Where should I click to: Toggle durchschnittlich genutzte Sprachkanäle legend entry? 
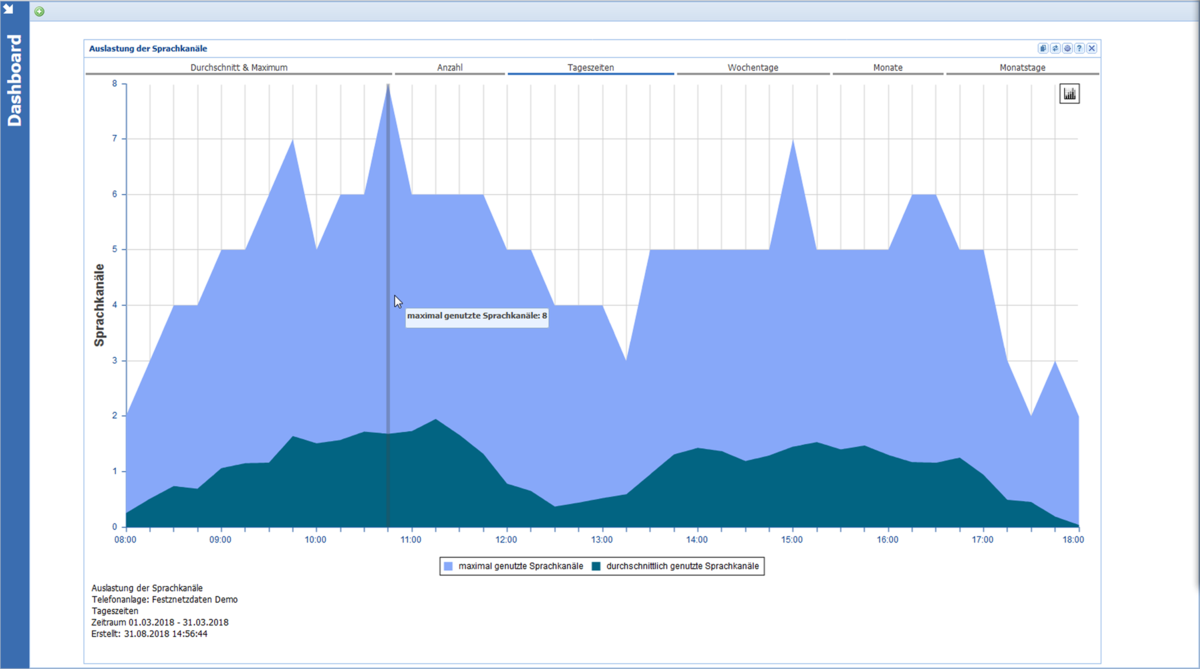675,566
